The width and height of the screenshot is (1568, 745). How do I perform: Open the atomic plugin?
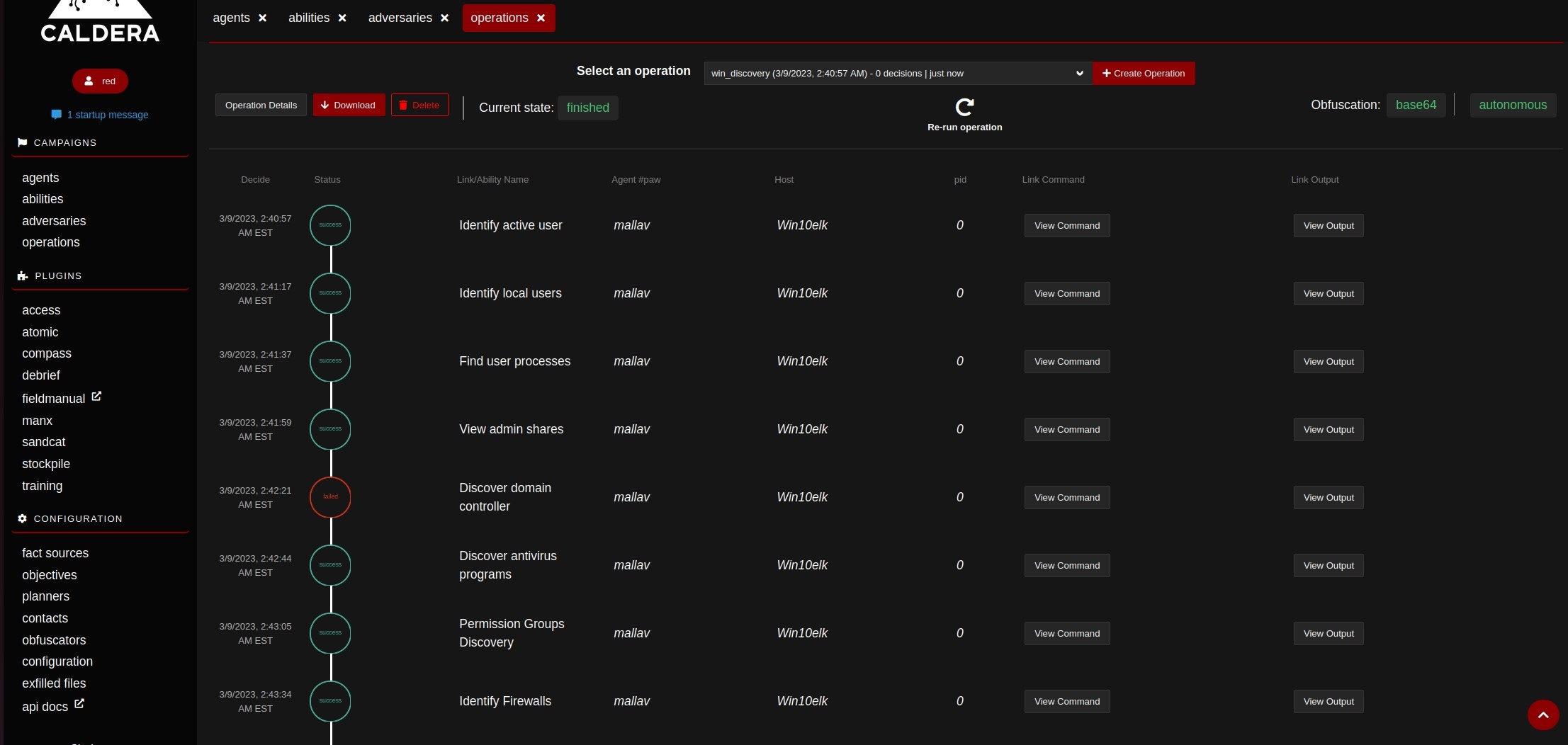(40, 332)
